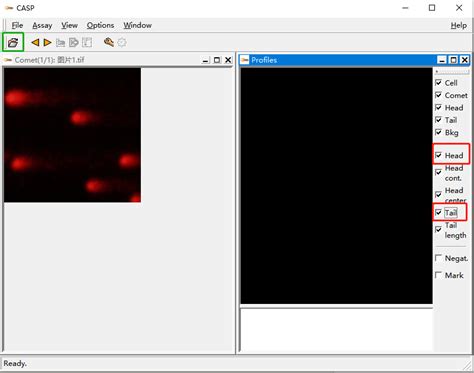Go to previous comet image arrow

tap(35, 42)
